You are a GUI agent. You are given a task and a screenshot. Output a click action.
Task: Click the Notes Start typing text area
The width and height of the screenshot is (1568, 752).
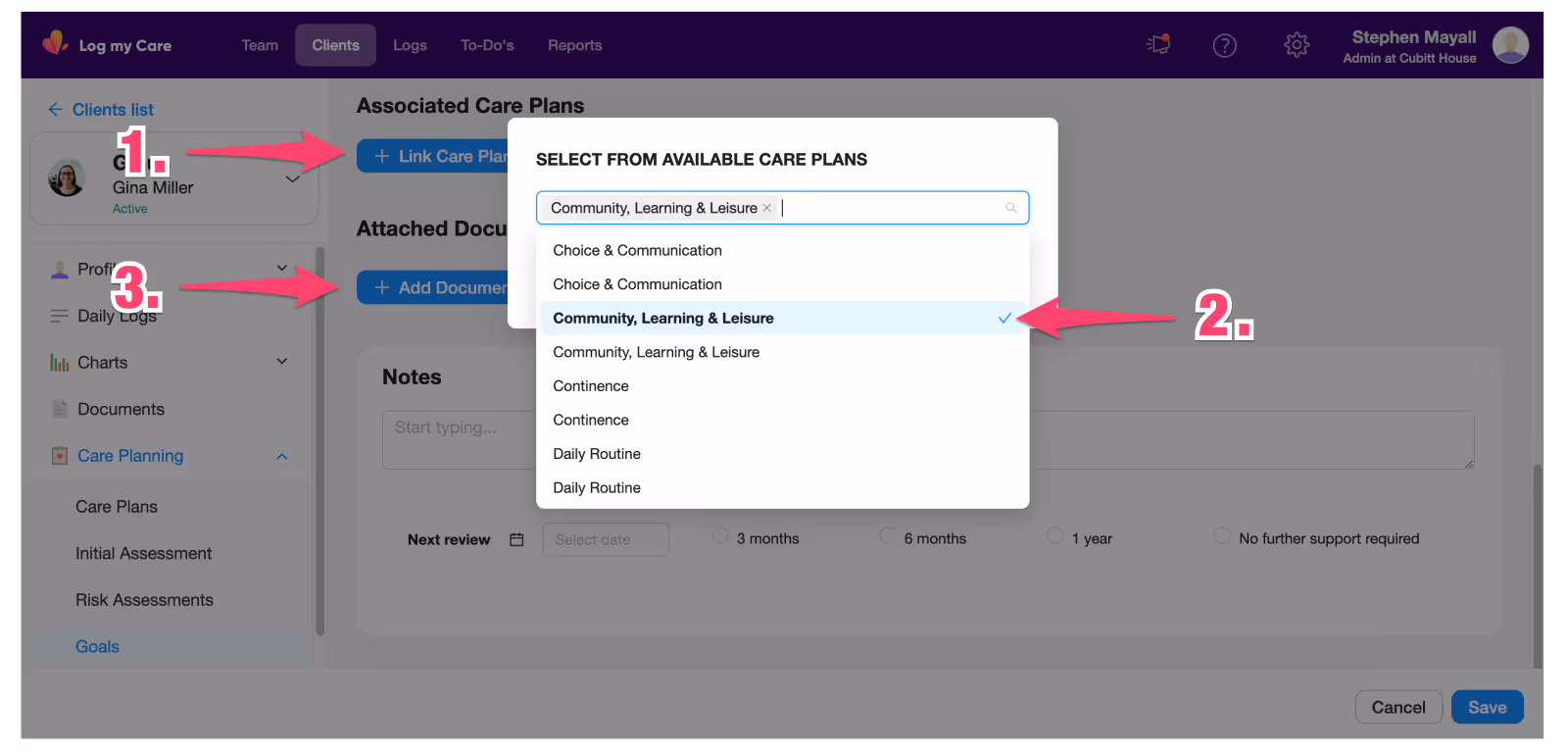[x=928, y=439]
